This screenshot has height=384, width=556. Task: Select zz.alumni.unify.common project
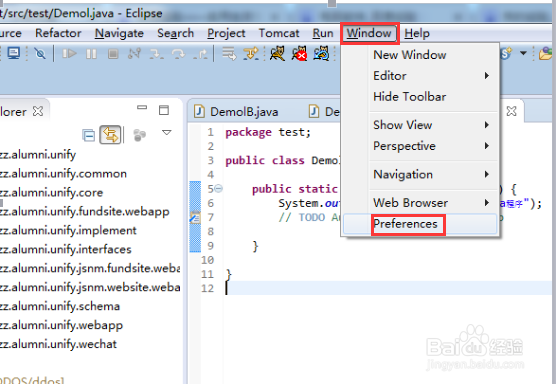63,174
